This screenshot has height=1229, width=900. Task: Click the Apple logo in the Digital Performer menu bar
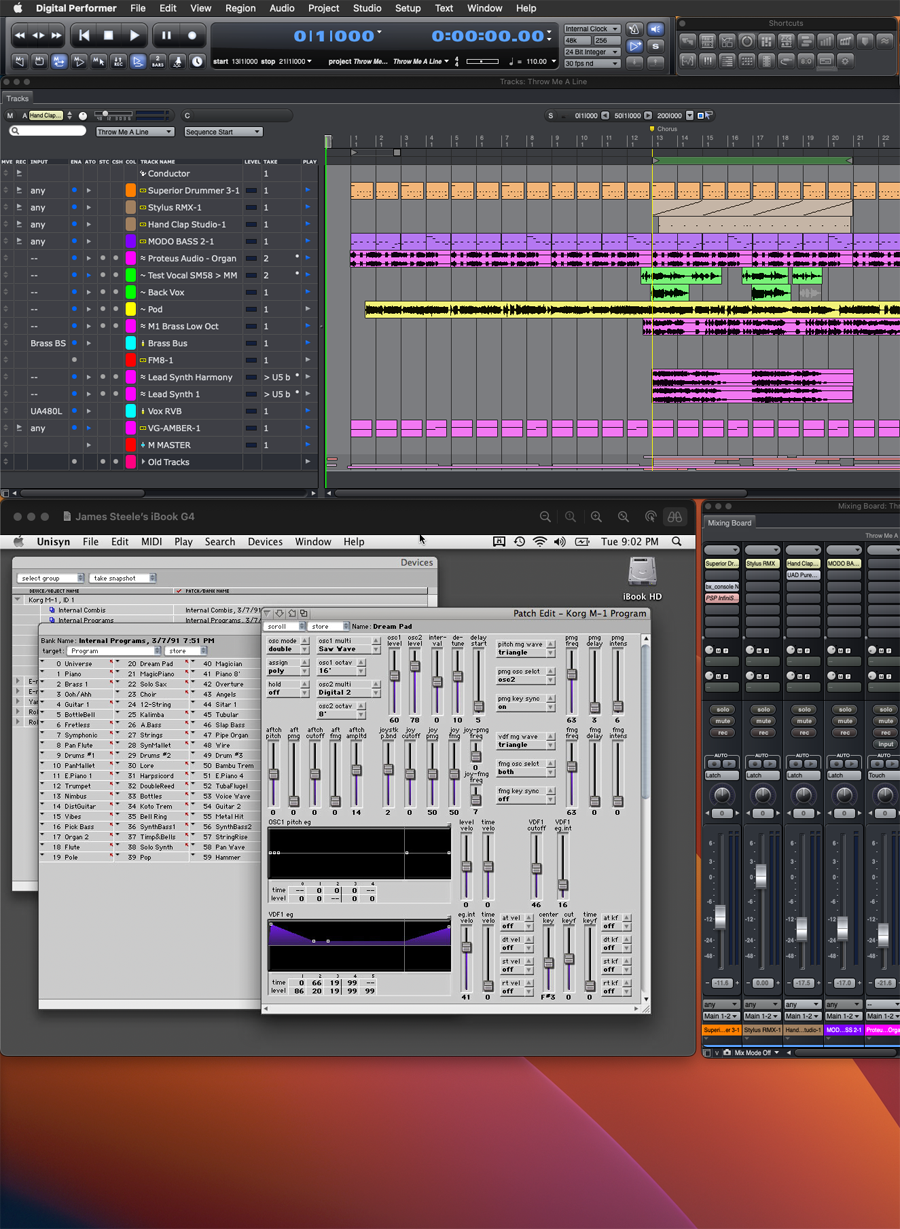17,8
